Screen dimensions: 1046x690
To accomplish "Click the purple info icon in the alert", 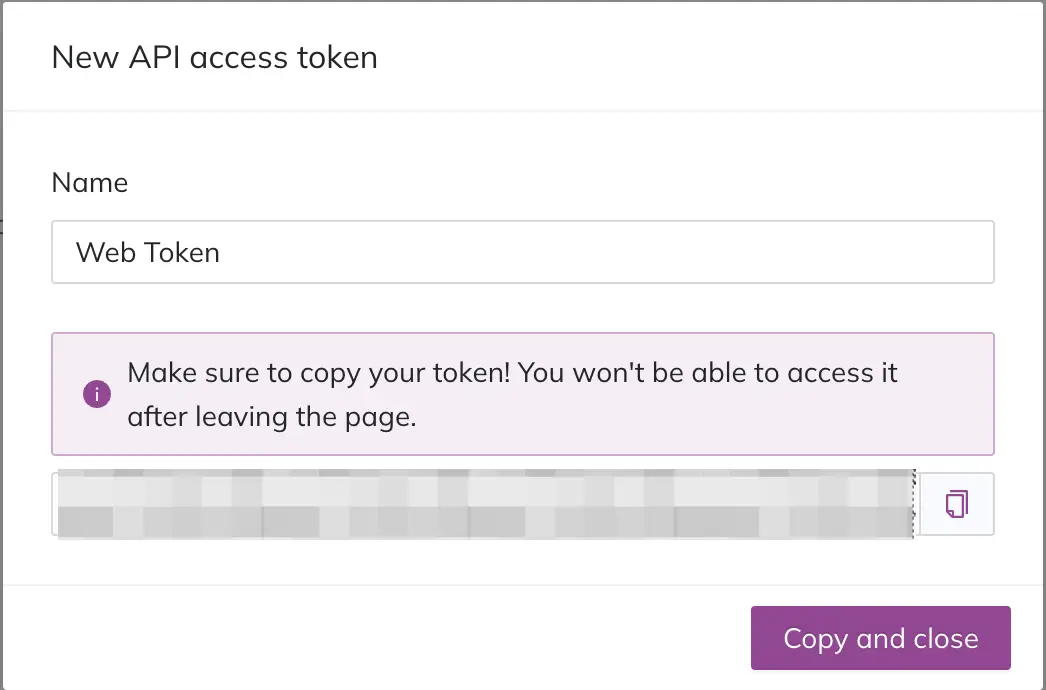I will coord(97,394).
